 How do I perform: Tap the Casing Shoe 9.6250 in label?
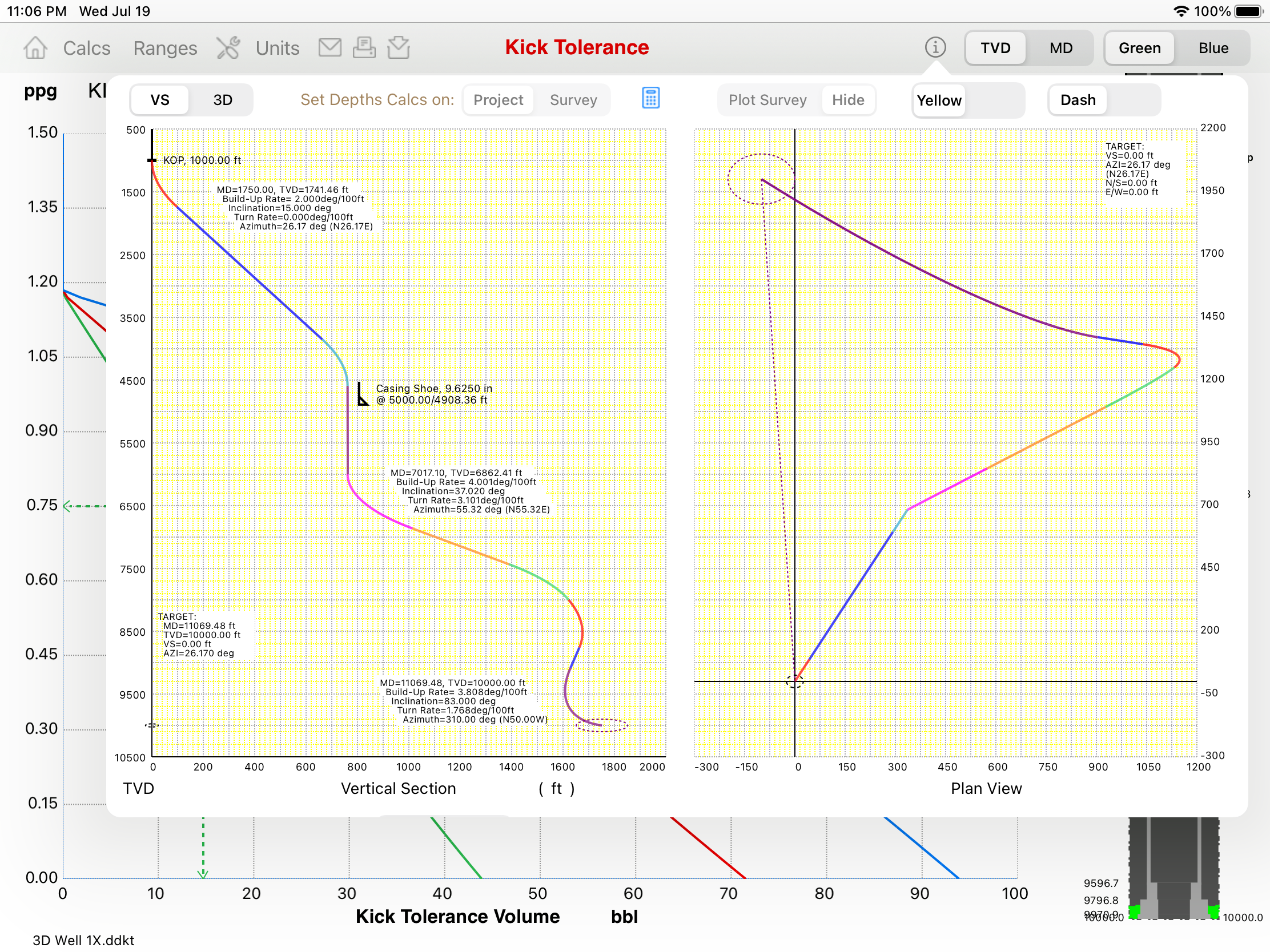click(x=433, y=394)
